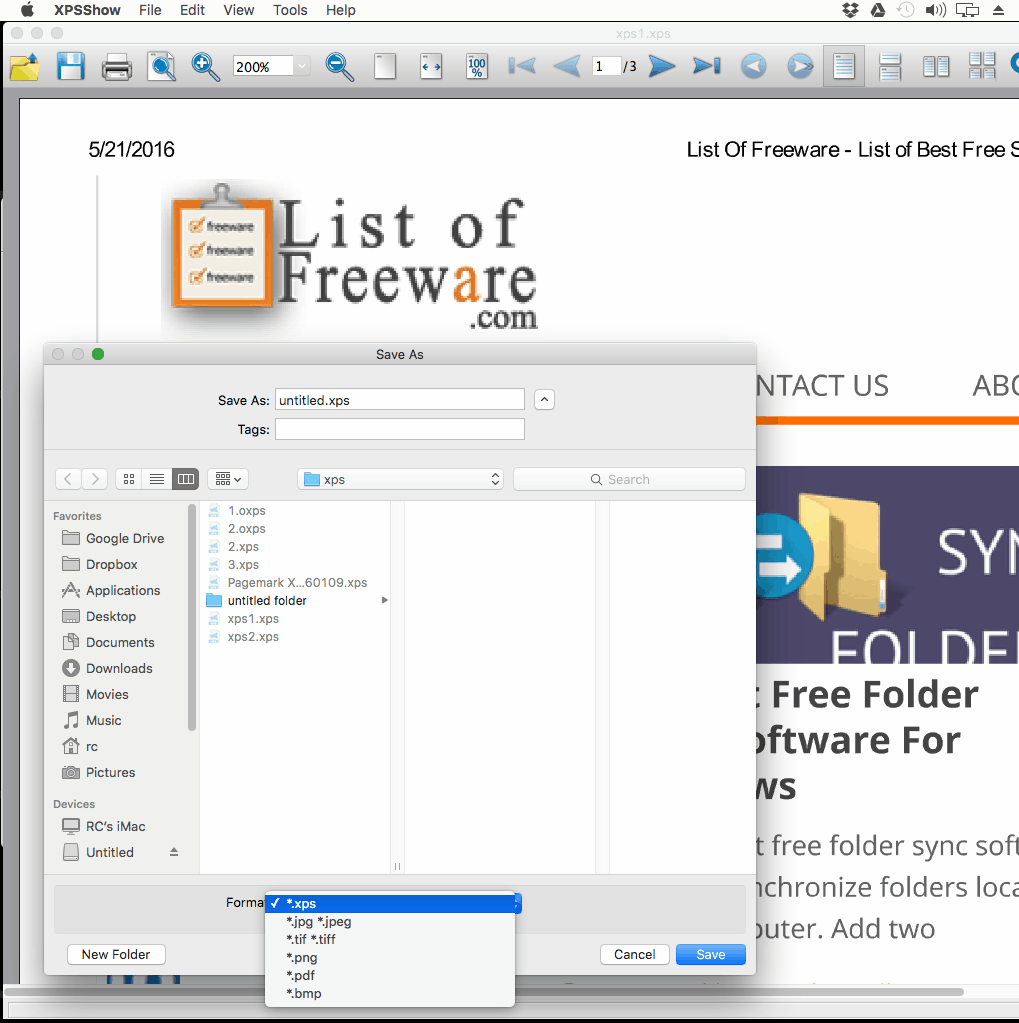Screen dimensions: 1019x1023
Task: Click the Tags input field
Action: (400, 429)
